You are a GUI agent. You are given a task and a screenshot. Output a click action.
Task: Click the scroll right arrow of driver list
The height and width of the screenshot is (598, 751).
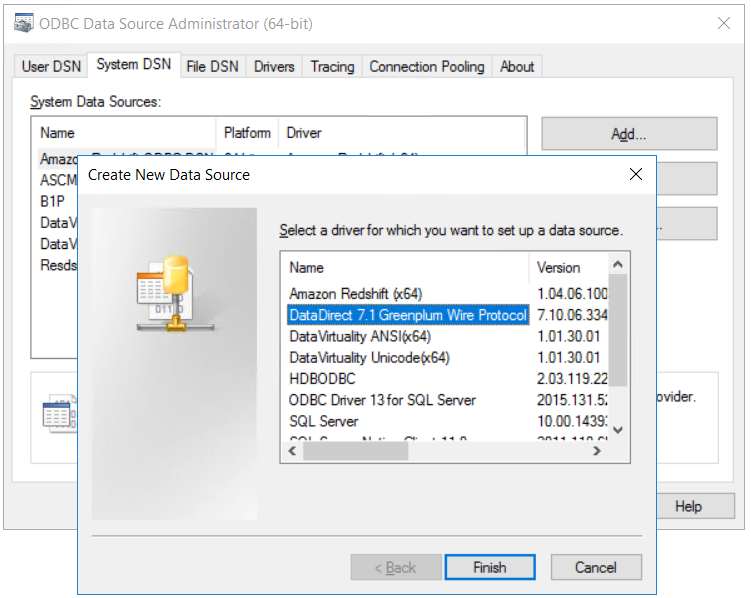(597, 451)
